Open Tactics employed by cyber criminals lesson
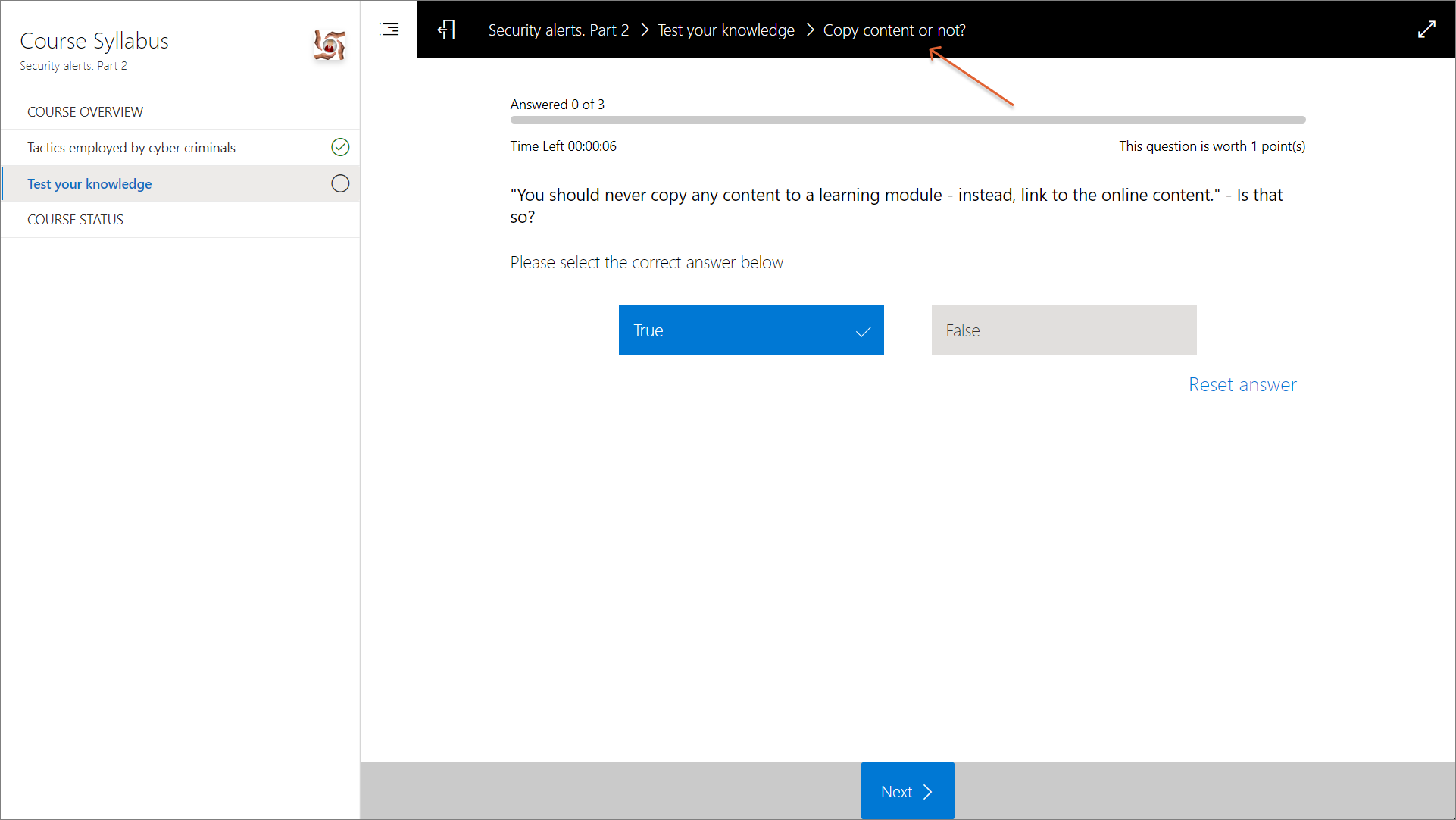Image resolution: width=1456 pixels, height=820 pixels. point(131,147)
